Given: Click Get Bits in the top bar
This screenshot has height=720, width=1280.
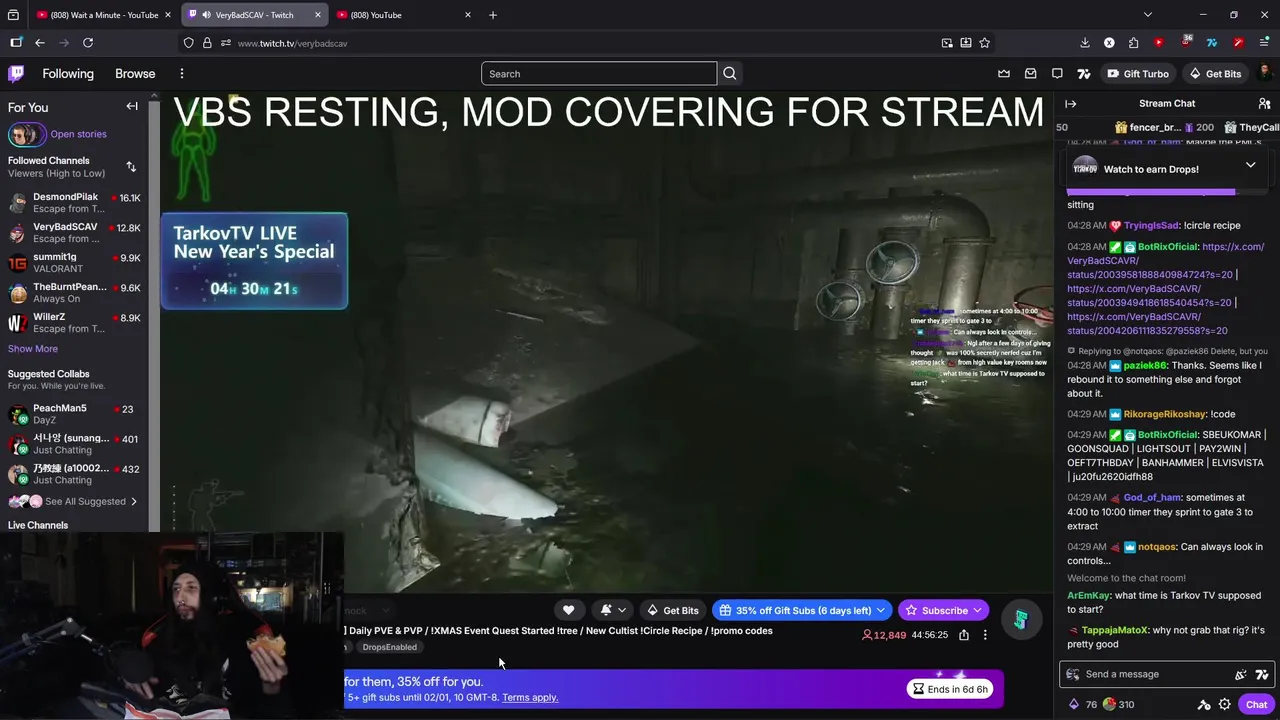Looking at the screenshot, I should click(x=1214, y=74).
